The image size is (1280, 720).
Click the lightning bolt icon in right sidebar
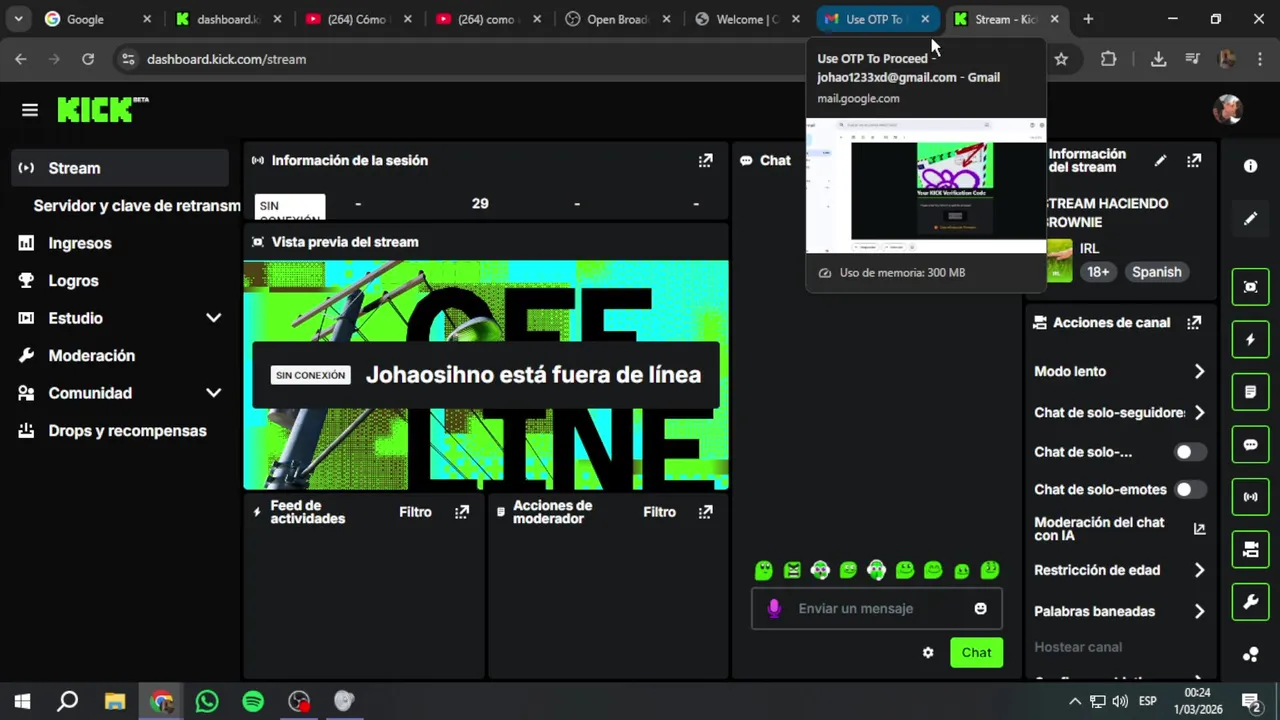coord(1250,340)
